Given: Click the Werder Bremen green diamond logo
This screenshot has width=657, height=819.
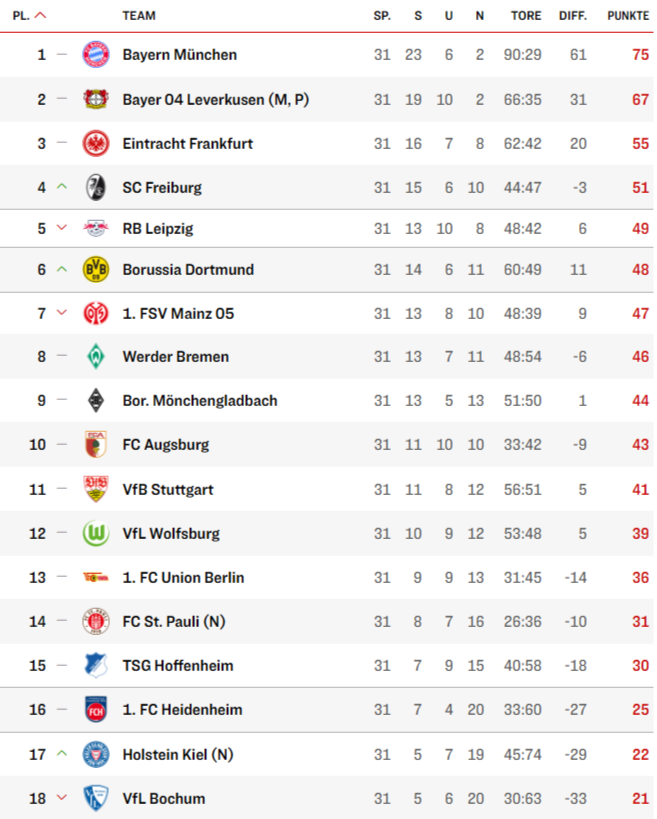Looking at the screenshot, I should coord(96,357).
